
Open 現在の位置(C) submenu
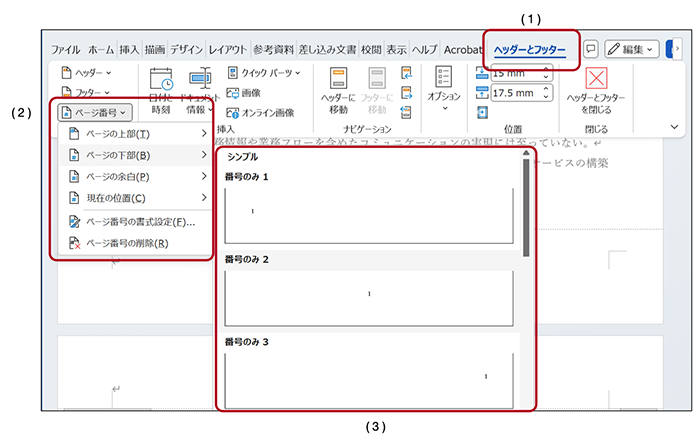136,198
